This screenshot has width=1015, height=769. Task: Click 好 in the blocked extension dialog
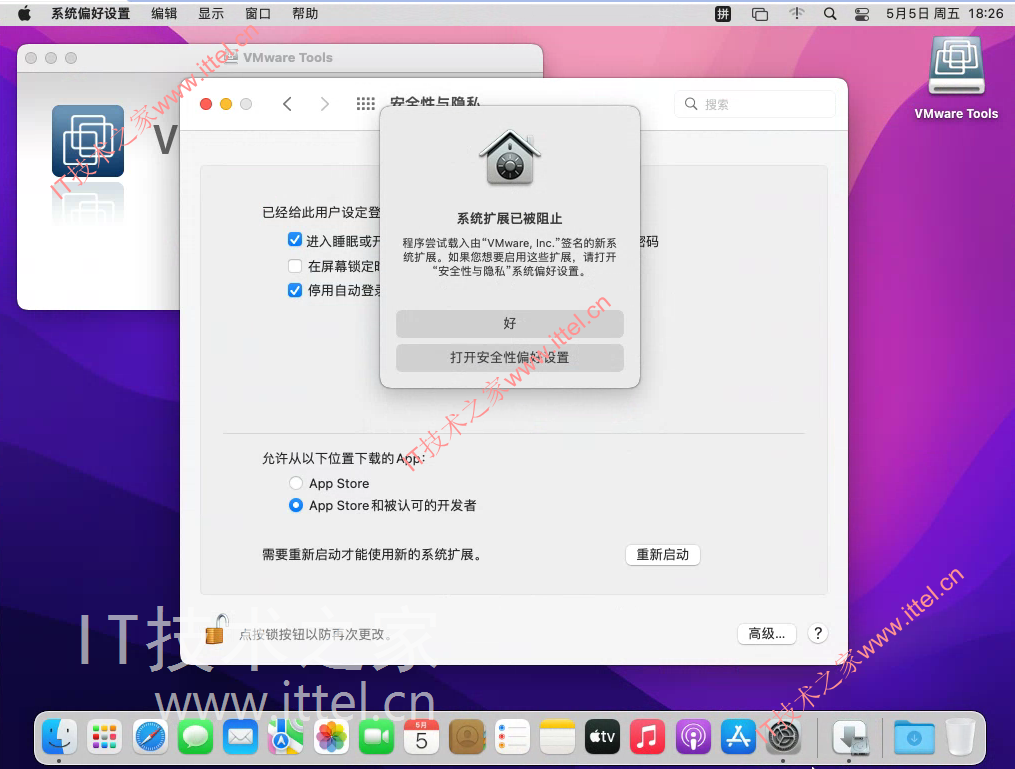pos(509,323)
